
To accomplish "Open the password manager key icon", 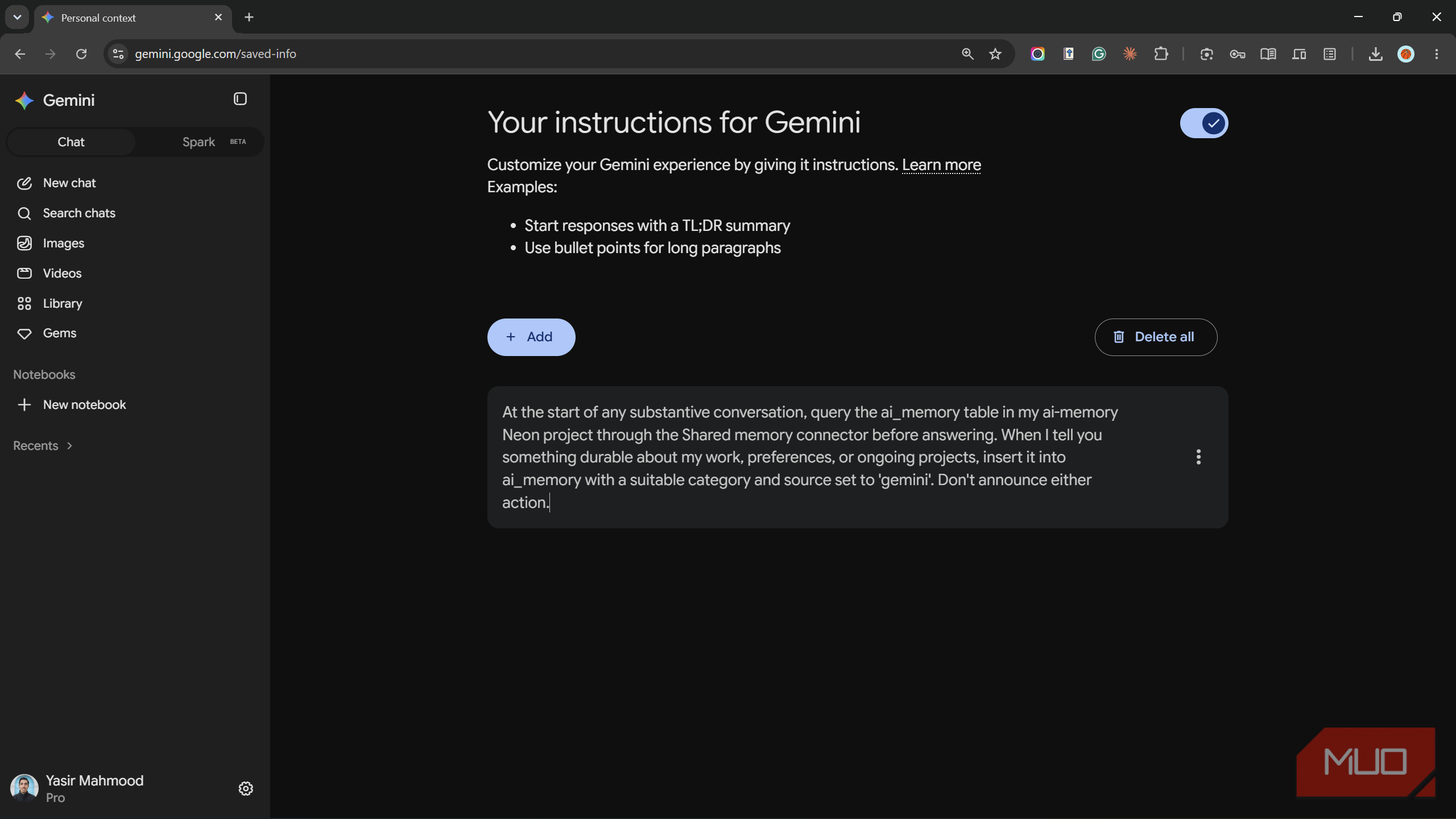I will (x=1237, y=53).
